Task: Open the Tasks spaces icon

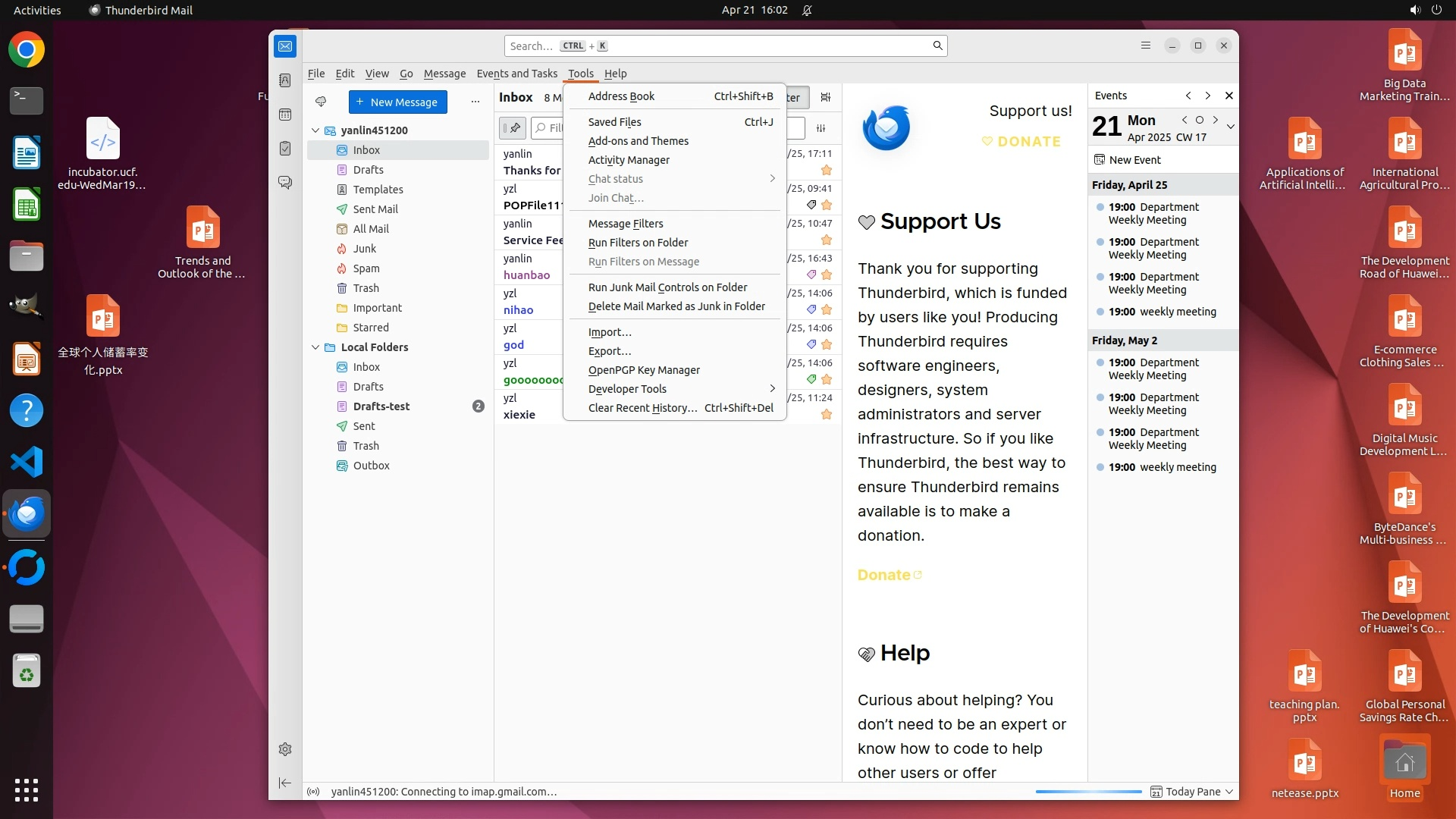Action: tap(285, 149)
